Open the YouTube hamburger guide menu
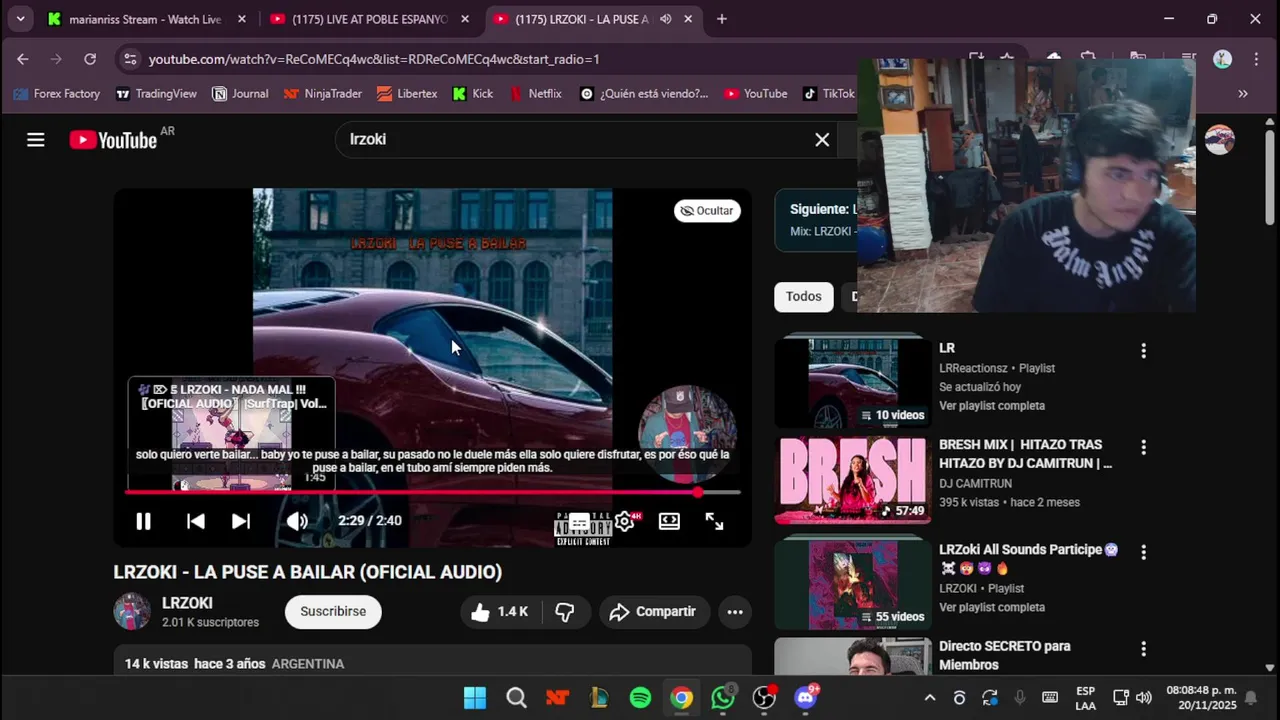This screenshot has width=1280, height=720. 36,140
